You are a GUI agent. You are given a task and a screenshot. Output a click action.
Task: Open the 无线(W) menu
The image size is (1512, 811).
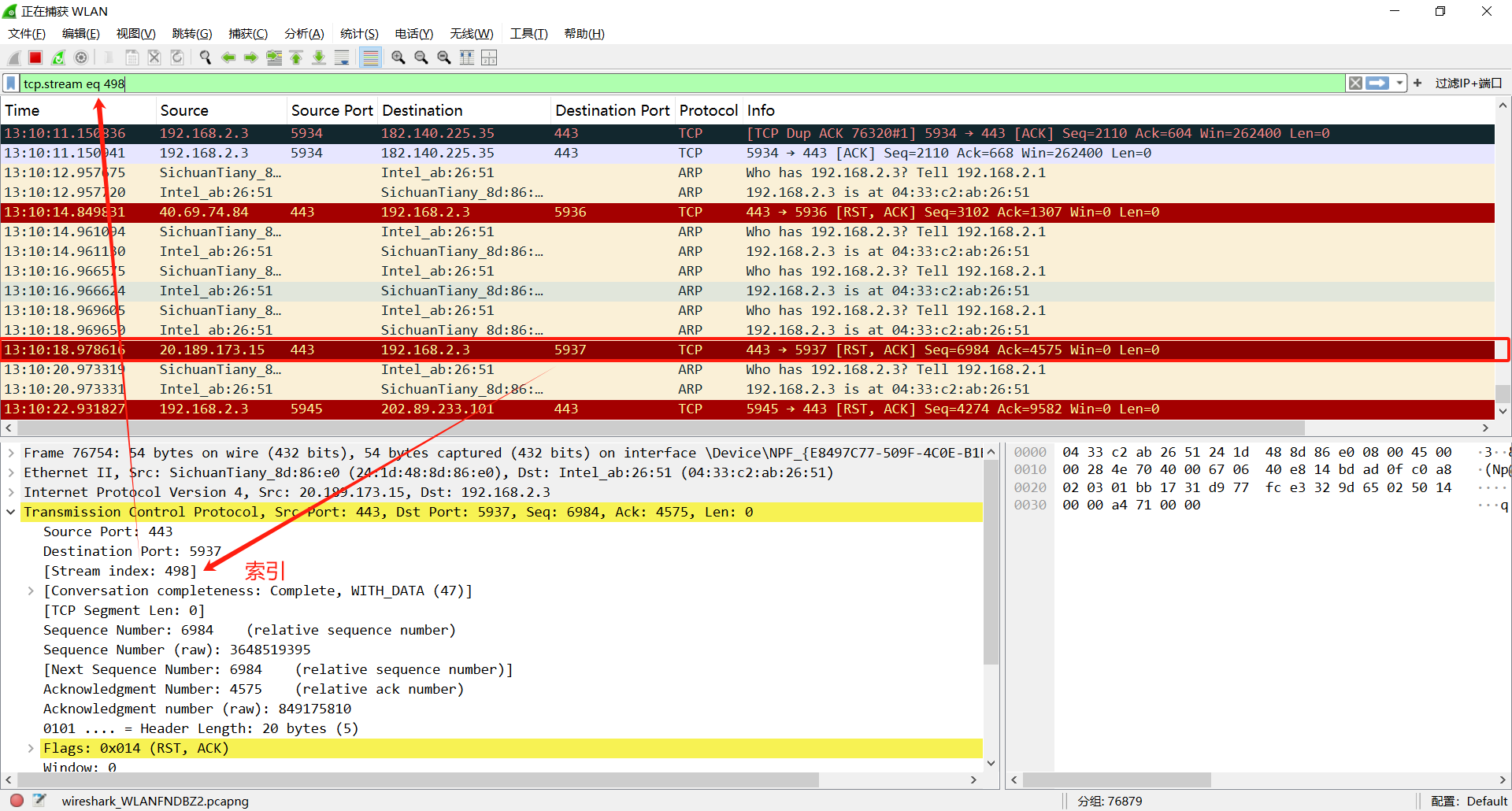pyautogui.click(x=472, y=34)
